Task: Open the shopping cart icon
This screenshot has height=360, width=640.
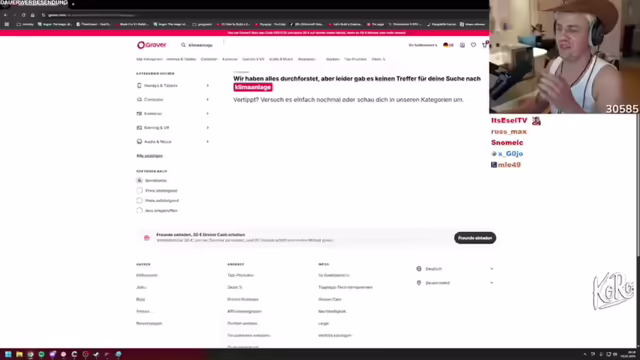Action: tap(484, 45)
